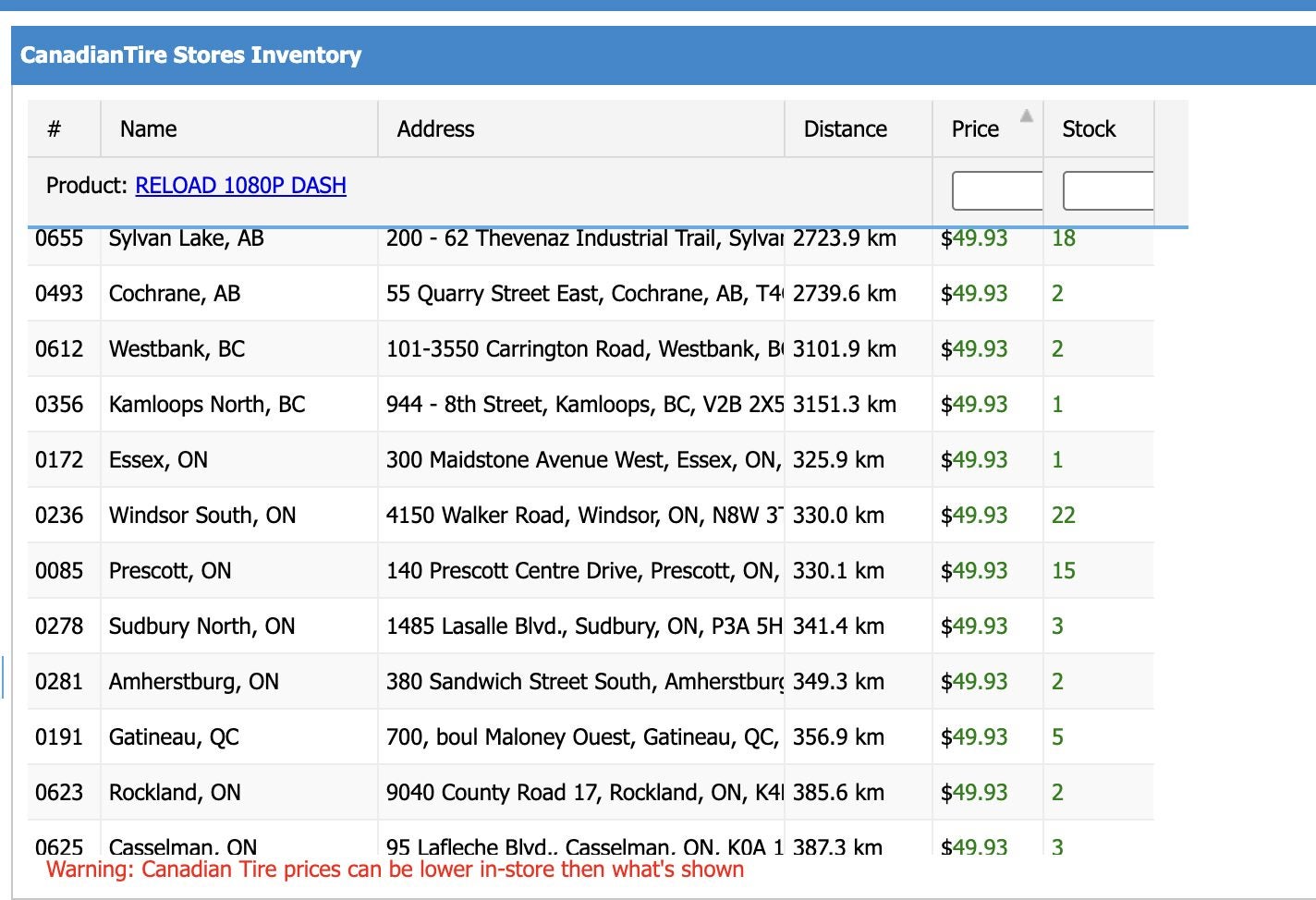This screenshot has width=1316, height=900.
Task: Select the Sudbury North, ON store name
Action: (202, 626)
